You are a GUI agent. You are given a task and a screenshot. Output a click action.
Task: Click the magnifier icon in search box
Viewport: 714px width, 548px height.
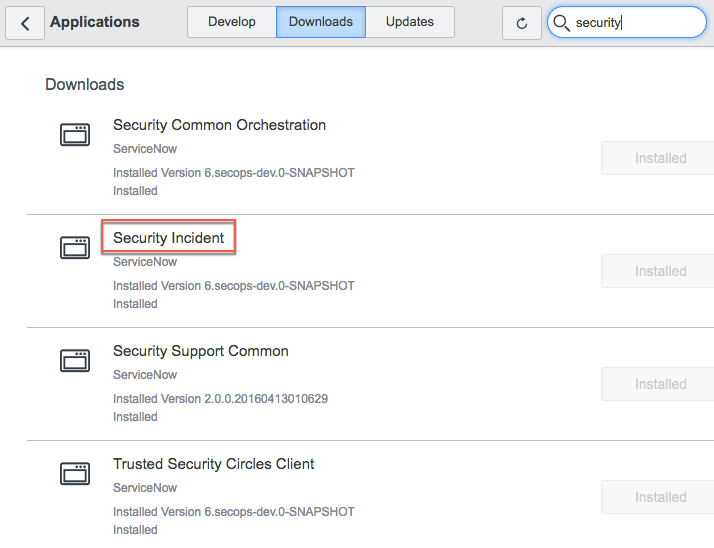point(561,23)
